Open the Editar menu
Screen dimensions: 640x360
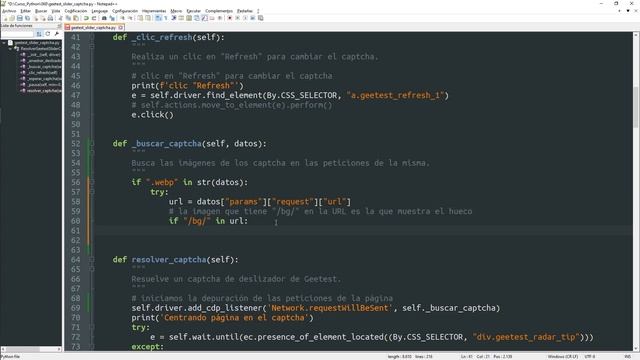(26, 11)
